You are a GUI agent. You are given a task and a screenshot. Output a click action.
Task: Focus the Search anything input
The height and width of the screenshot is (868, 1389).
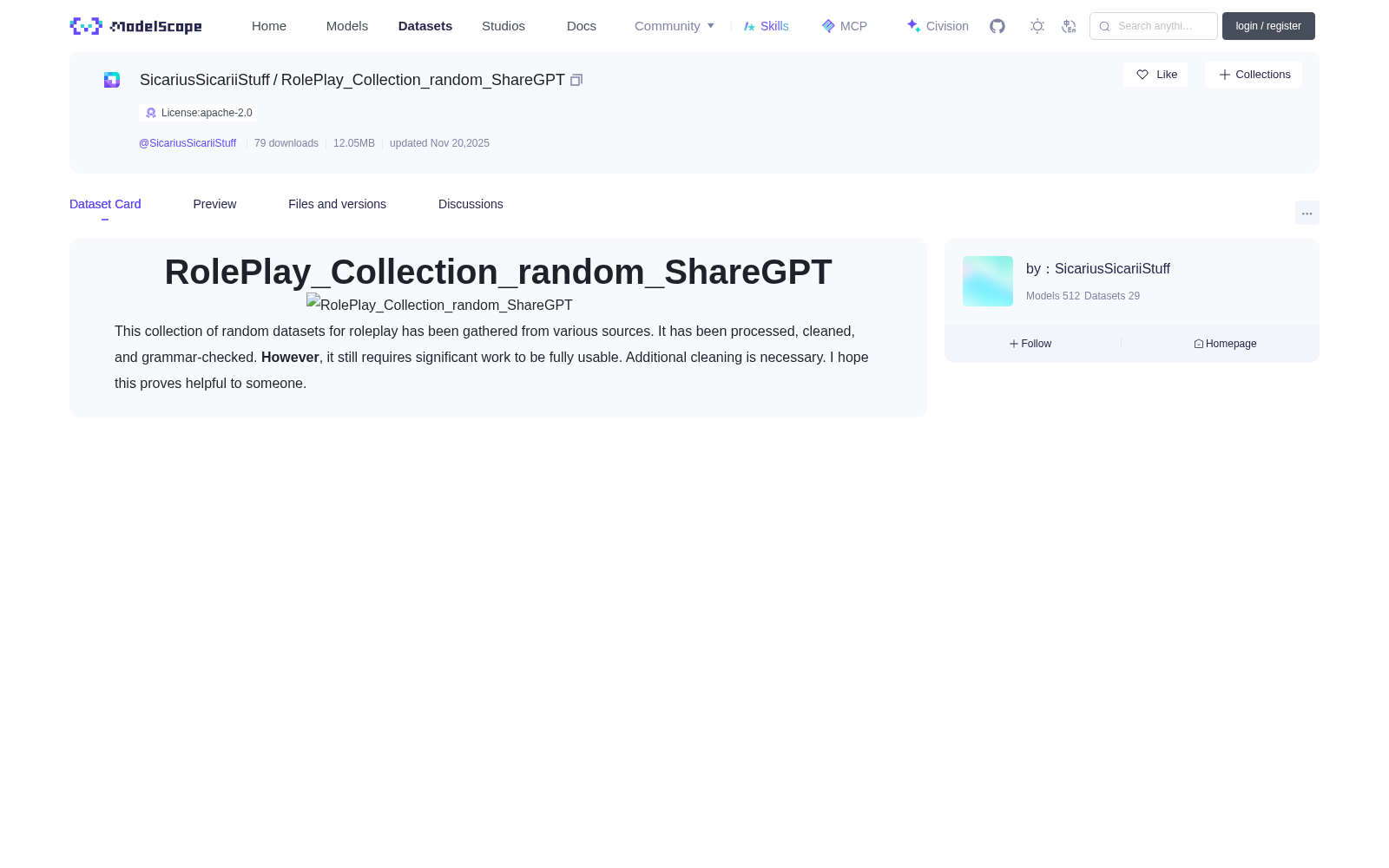pos(1154,26)
